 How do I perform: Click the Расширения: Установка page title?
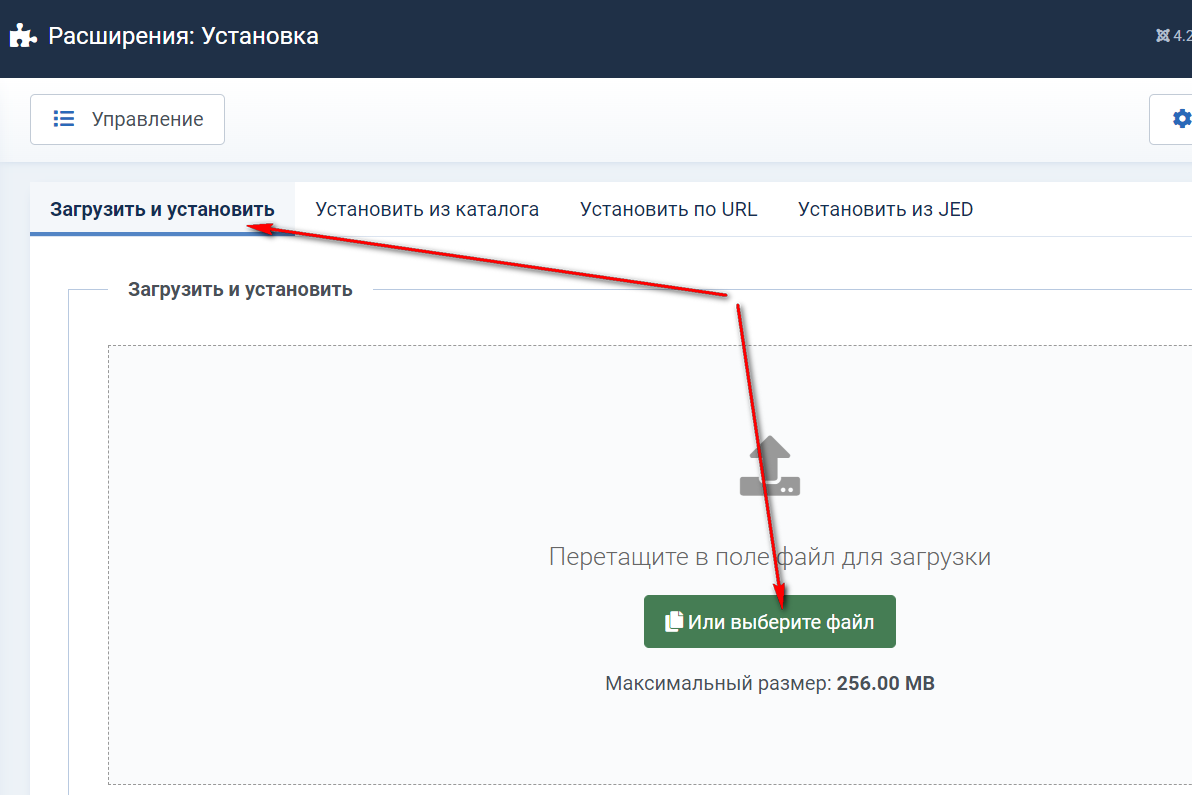pos(184,37)
